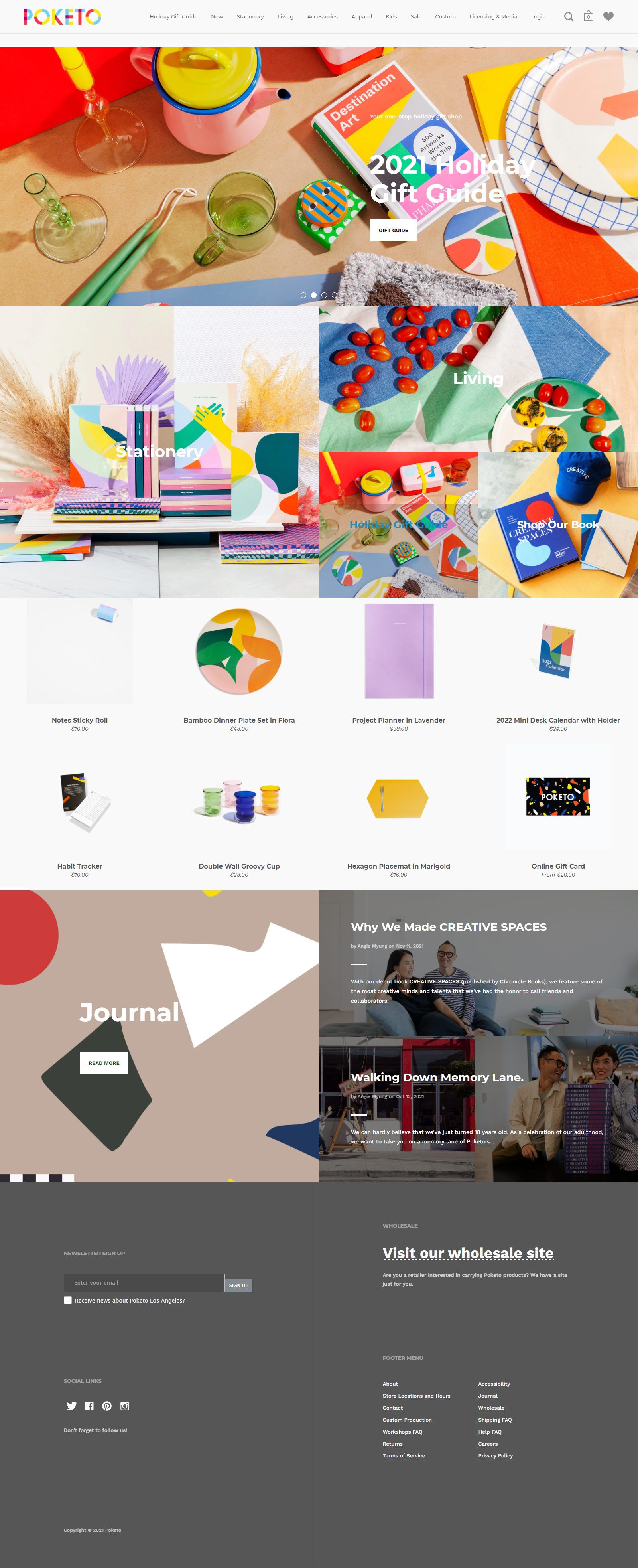Open Poketo's Twitter page icon
Image resolution: width=638 pixels, height=1568 pixels.
coord(72,1406)
